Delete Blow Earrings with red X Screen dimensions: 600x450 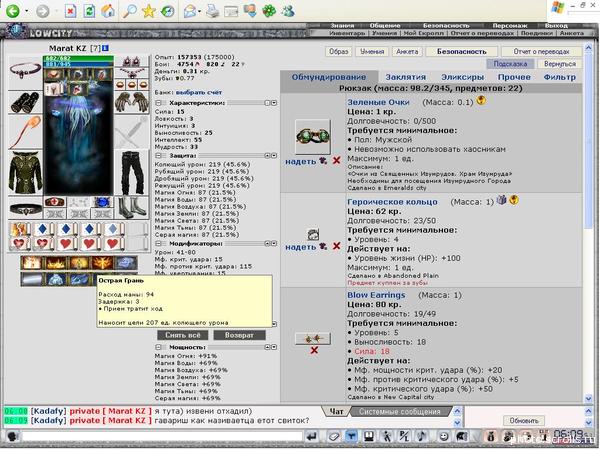point(314,350)
